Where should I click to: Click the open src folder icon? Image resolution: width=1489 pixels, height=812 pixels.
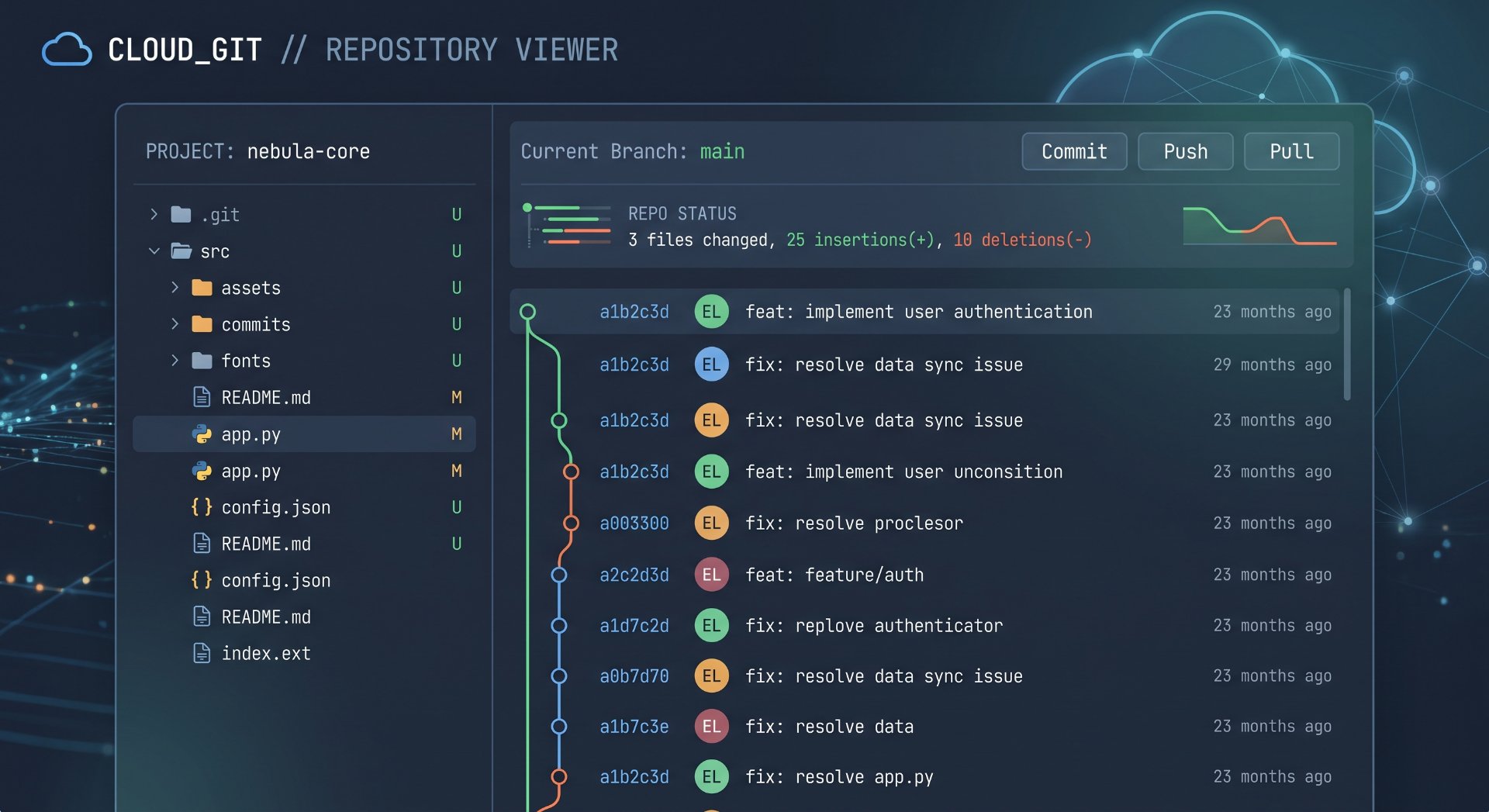181,251
